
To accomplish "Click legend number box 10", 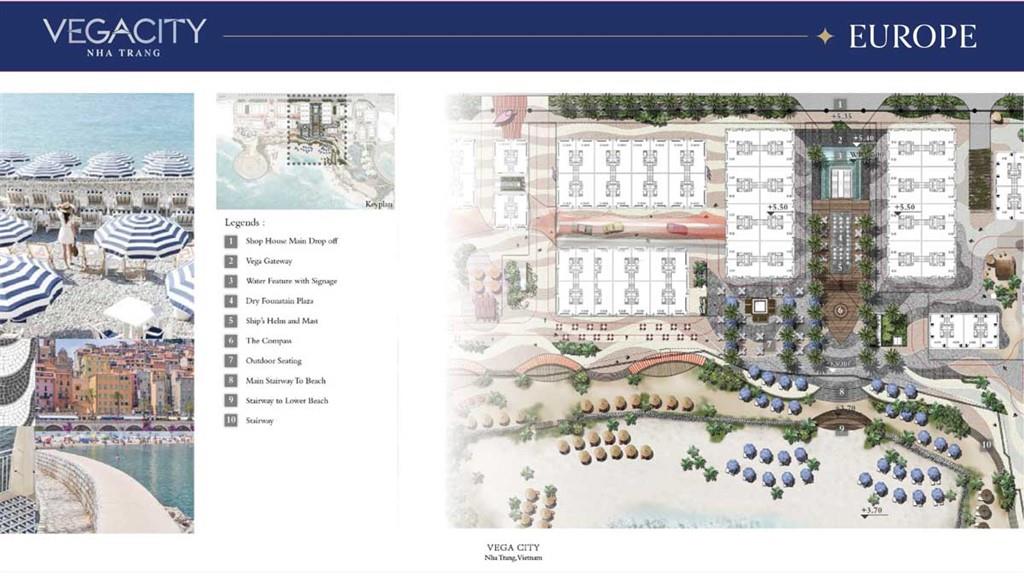I will point(231,421).
